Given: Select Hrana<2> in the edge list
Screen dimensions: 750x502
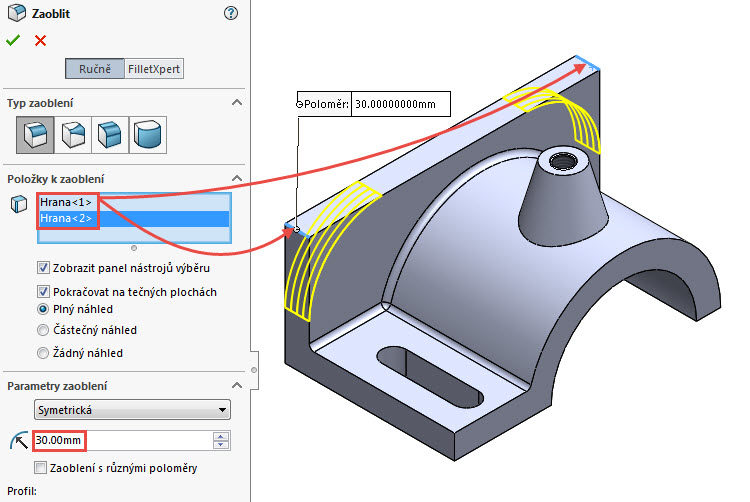Looking at the screenshot, I should pyautogui.click(x=134, y=218).
